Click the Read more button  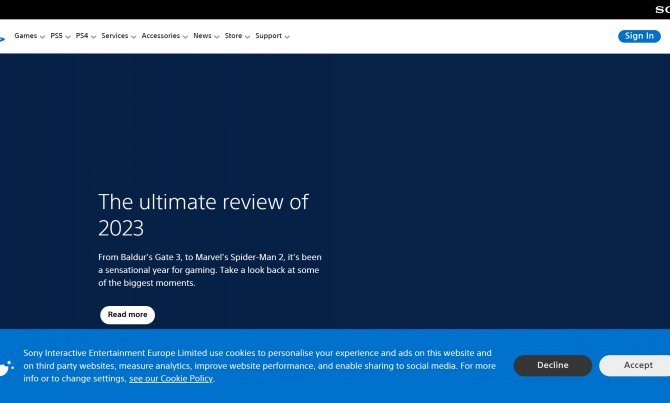click(x=127, y=315)
